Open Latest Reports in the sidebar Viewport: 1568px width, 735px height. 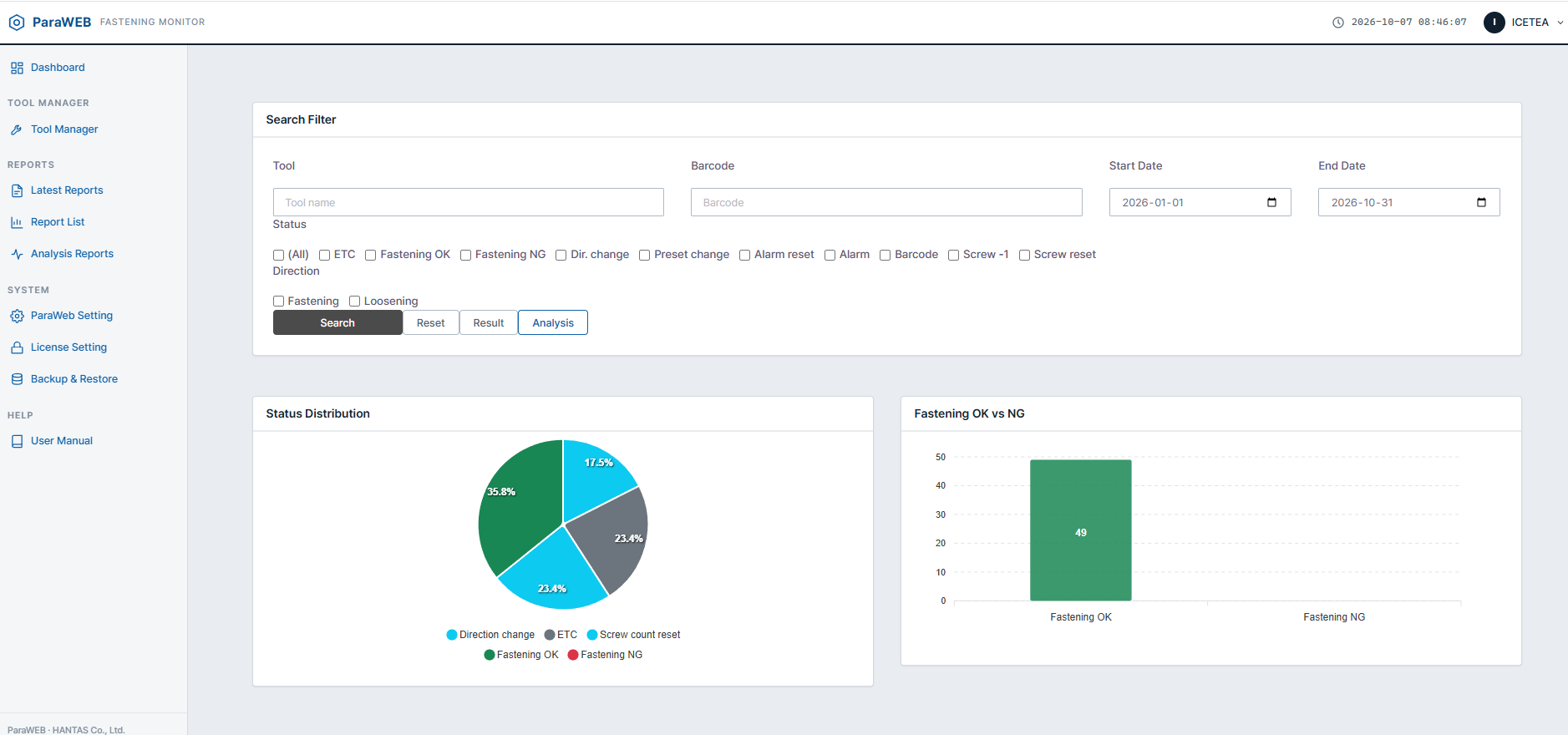pos(67,190)
